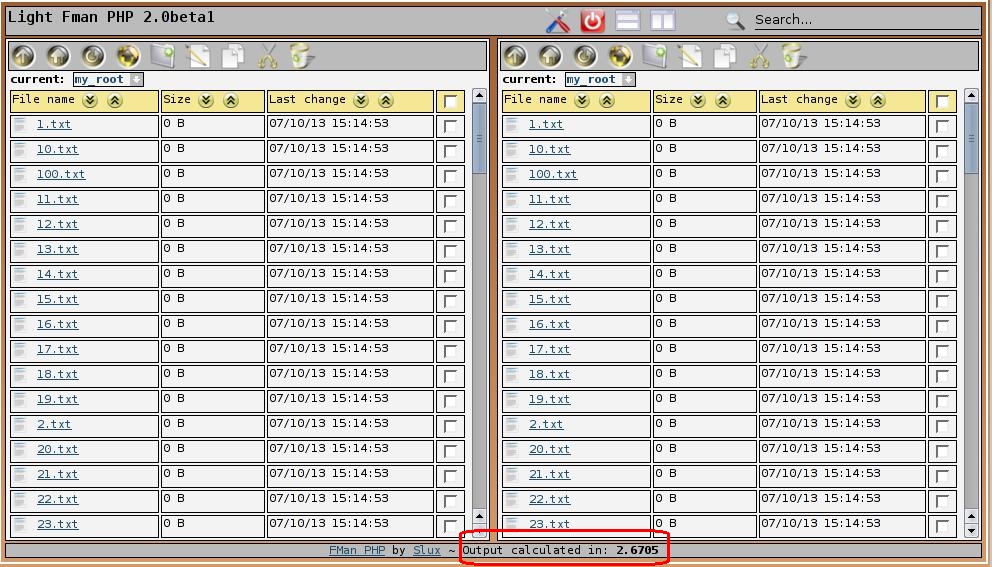Check the box for 2.txt in left panel
Image resolution: width=992 pixels, height=567 pixels.
[450, 427]
